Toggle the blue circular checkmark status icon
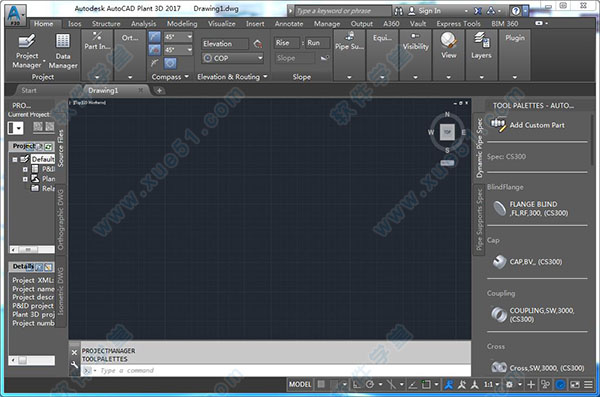The width and height of the screenshot is (600, 397). (560, 384)
